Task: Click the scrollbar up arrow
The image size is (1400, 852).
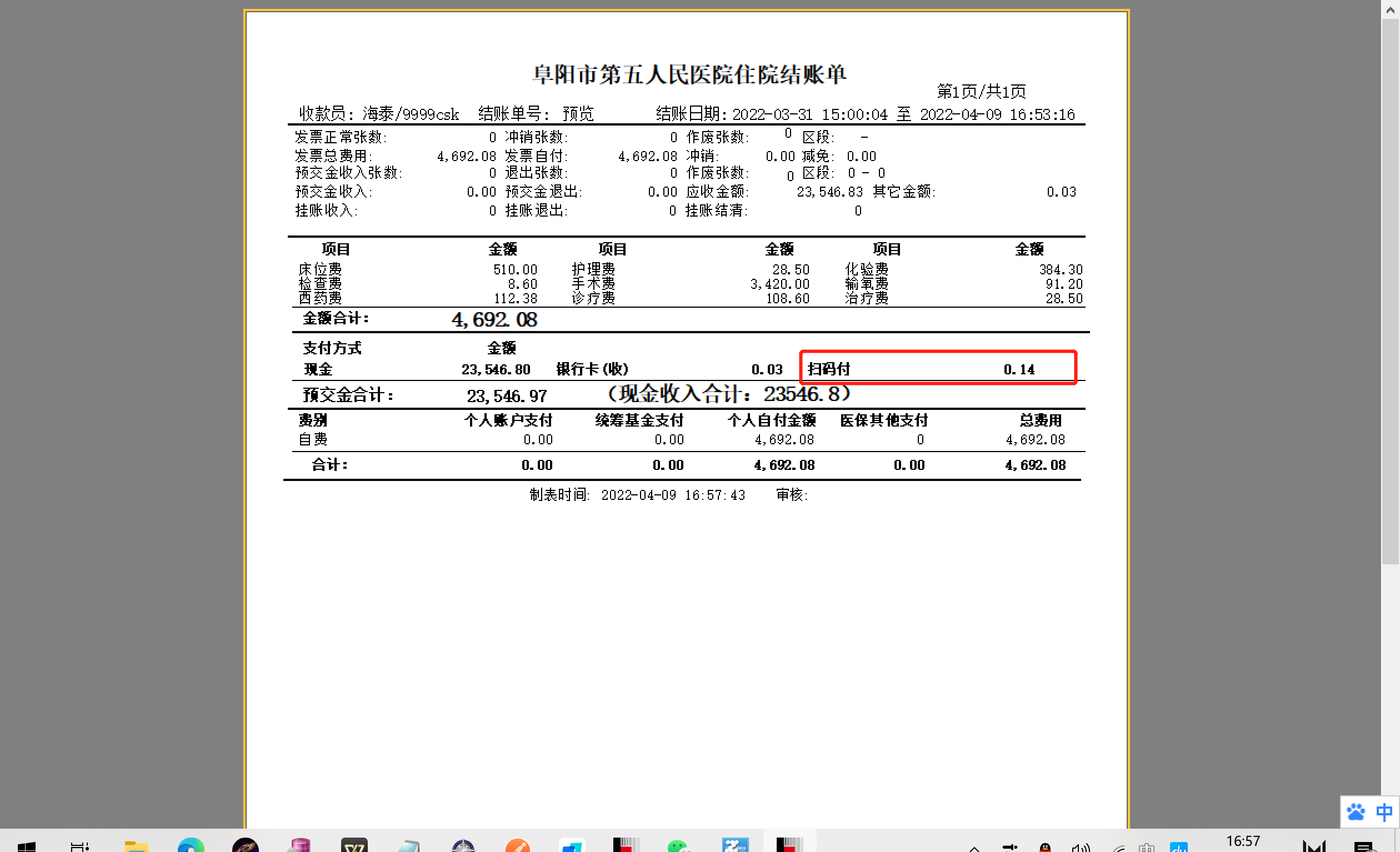Action: (1391, 9)
